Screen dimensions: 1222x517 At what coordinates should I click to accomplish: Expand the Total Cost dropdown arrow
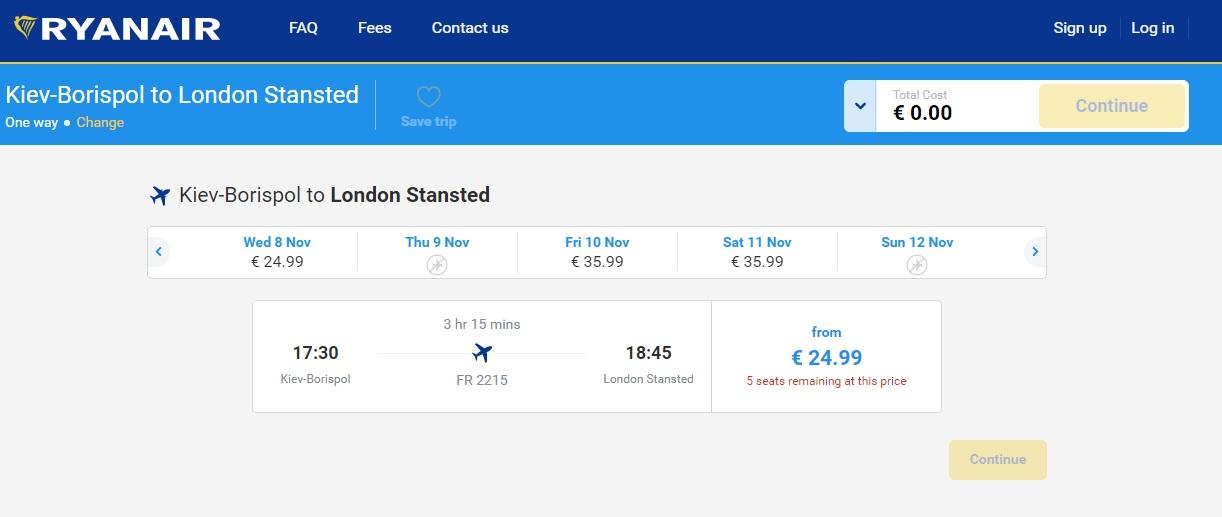[x=860, y=106]
